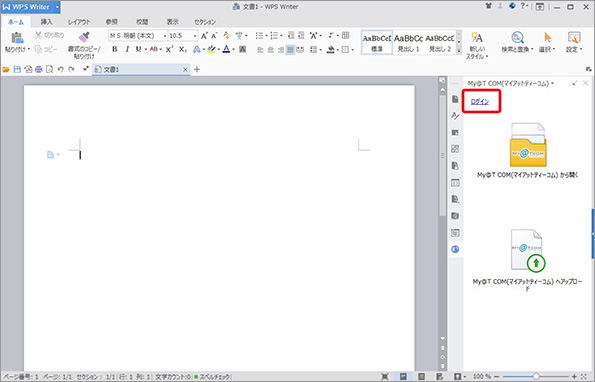
Task: Click the My@T COM open-from folder icon
Action: click(528, 145)
